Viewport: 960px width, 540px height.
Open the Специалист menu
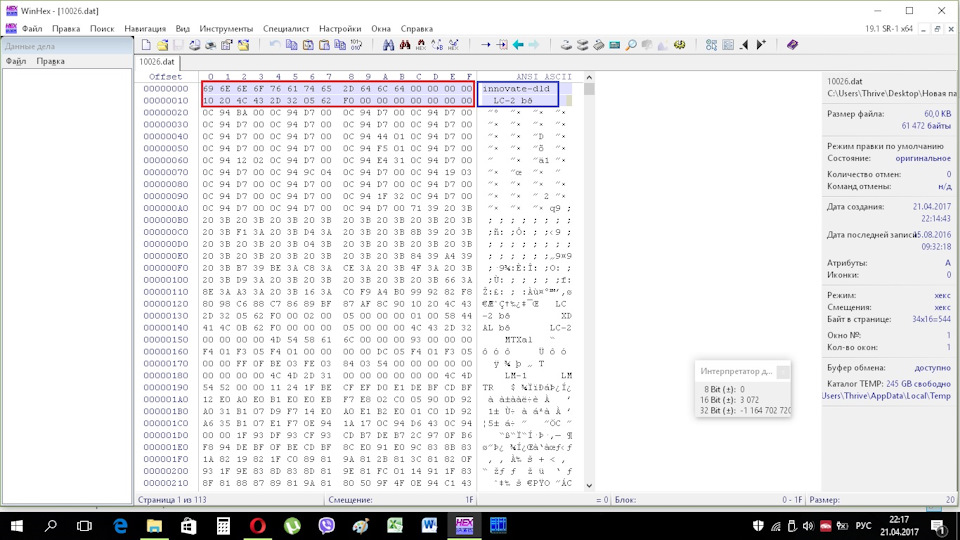click(286, 29)
